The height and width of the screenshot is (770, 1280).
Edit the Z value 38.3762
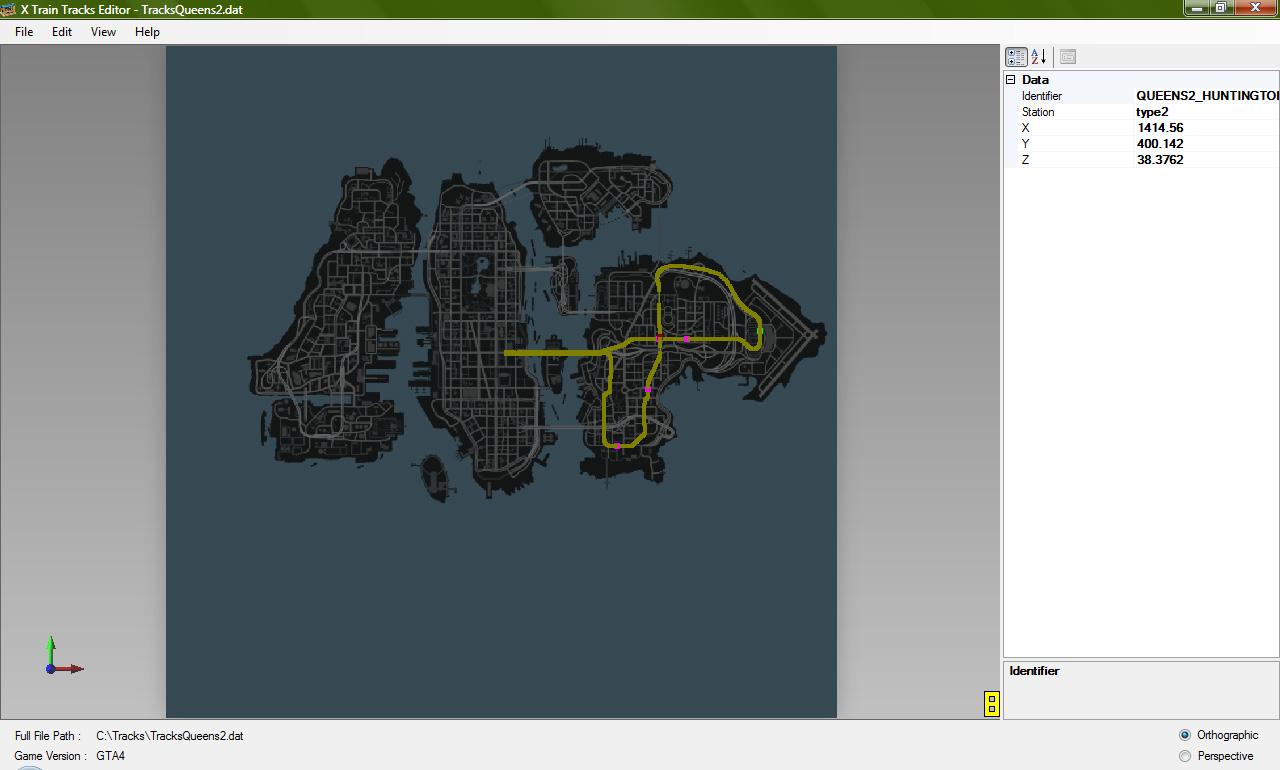tap(1207, 160)
